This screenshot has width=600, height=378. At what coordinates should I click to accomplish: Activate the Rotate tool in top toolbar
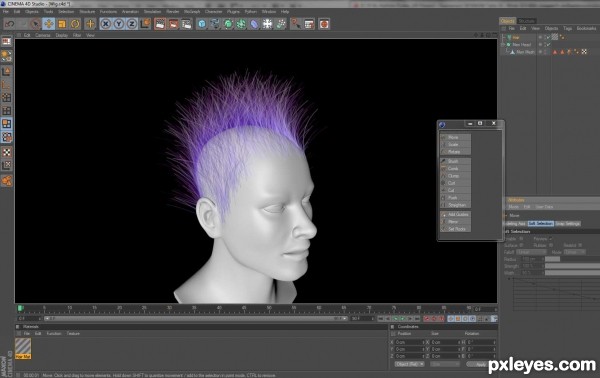coord(75,24)
